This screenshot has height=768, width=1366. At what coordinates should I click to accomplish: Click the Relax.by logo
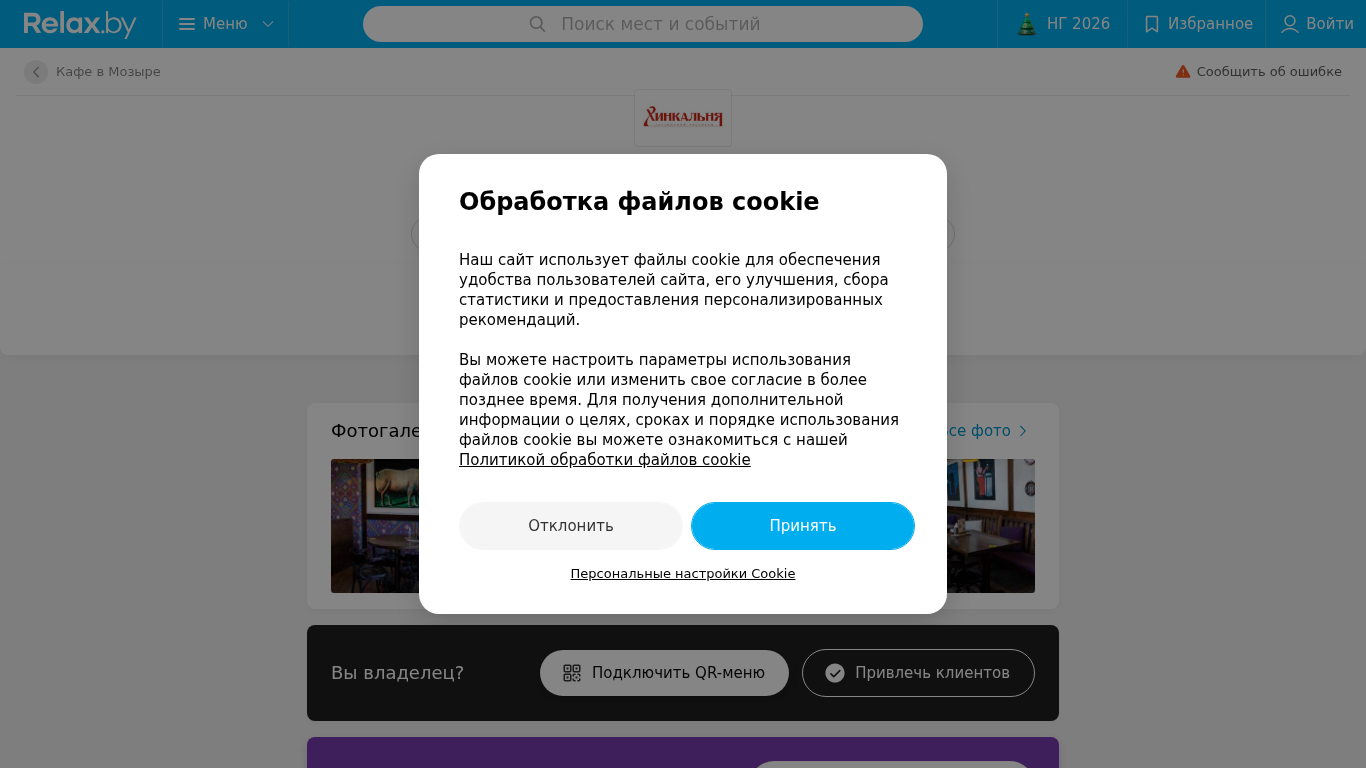click(x=80, y=24)
